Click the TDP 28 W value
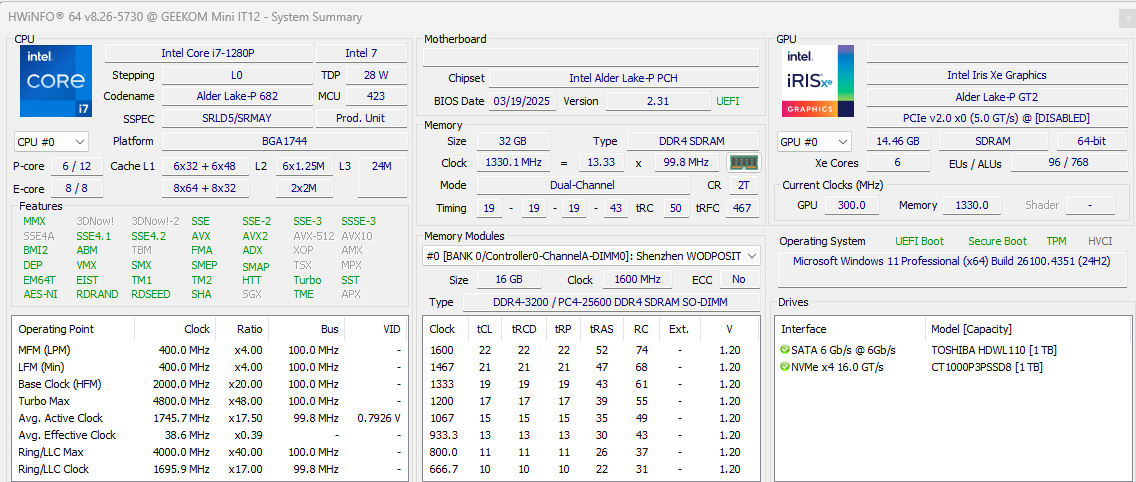 click(x=376, y=75)
